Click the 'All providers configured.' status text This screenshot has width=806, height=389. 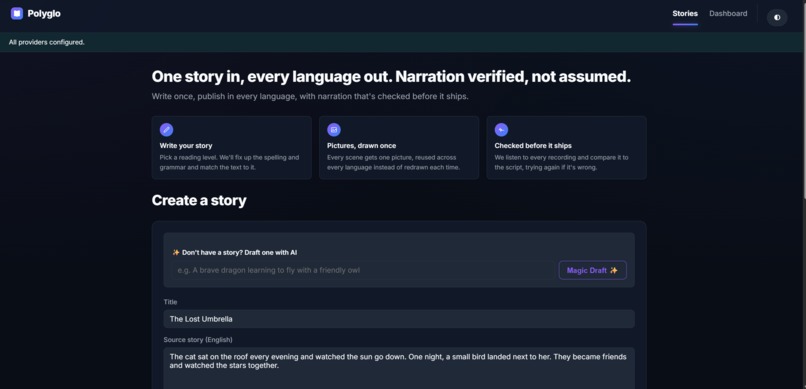[47, 42]
